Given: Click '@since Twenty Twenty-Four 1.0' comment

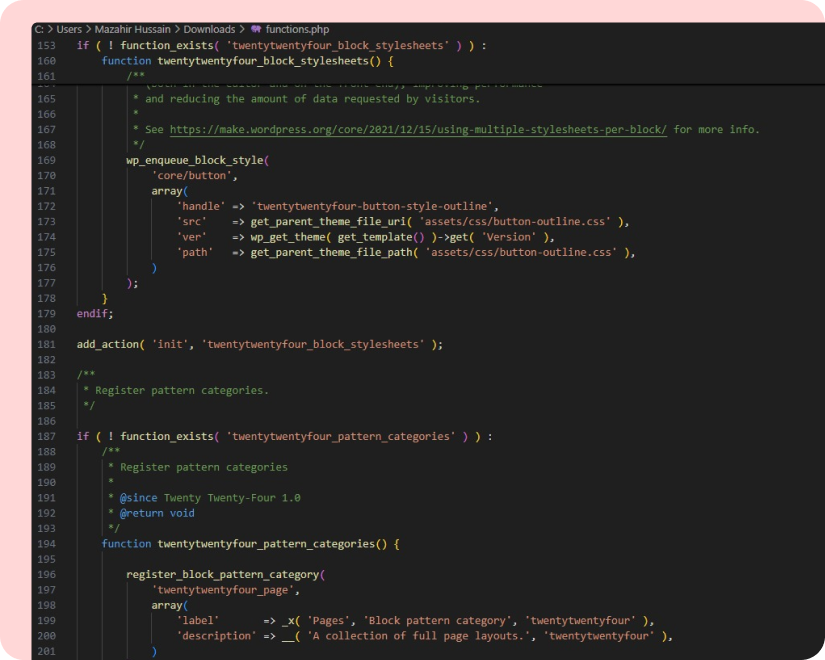Looking at the screenshot, I should (x=210, y=498).
